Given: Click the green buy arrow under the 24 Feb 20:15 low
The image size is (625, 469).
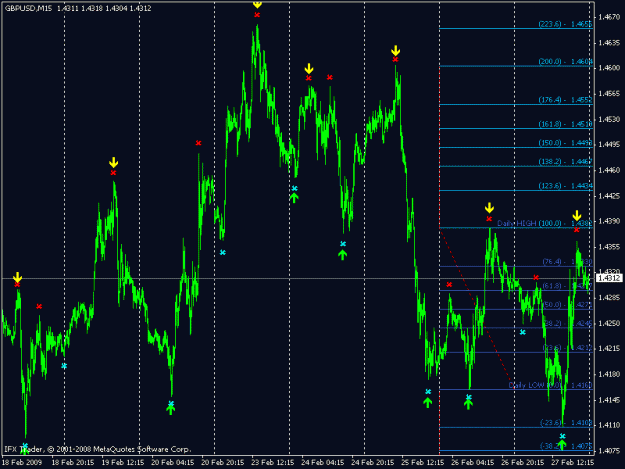Looking at the screenshot, I should [x=343, y=255].
